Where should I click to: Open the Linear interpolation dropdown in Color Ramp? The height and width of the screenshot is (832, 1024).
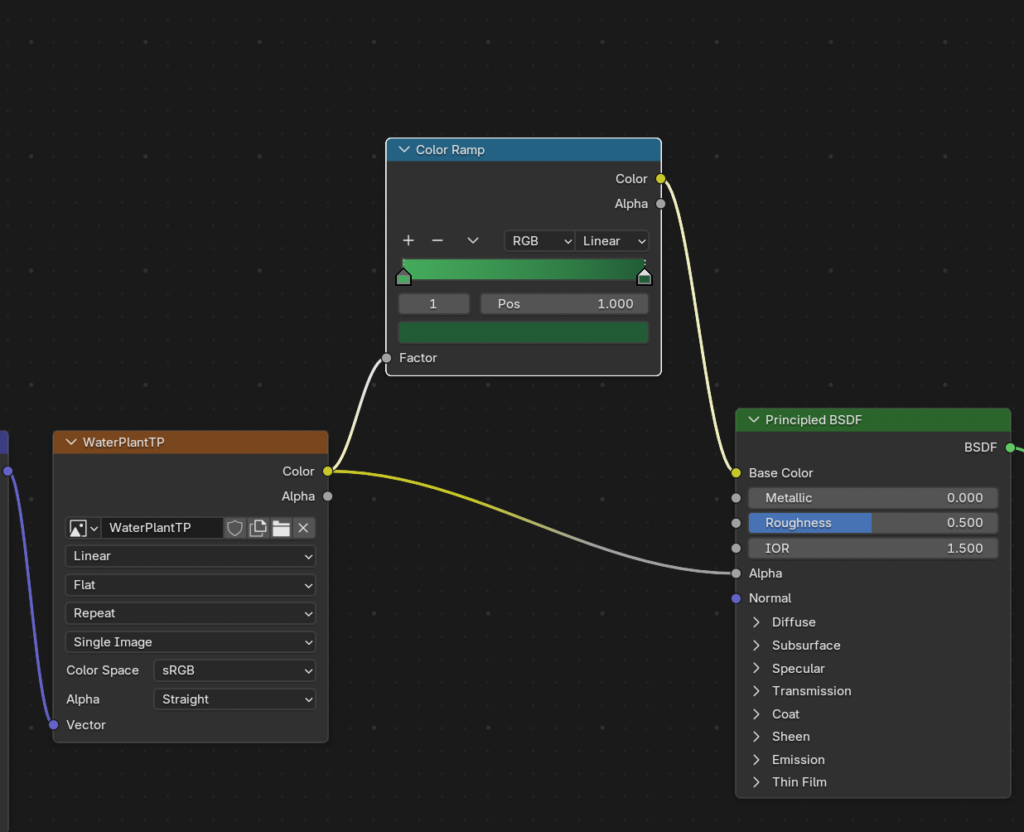pos(612,241)
